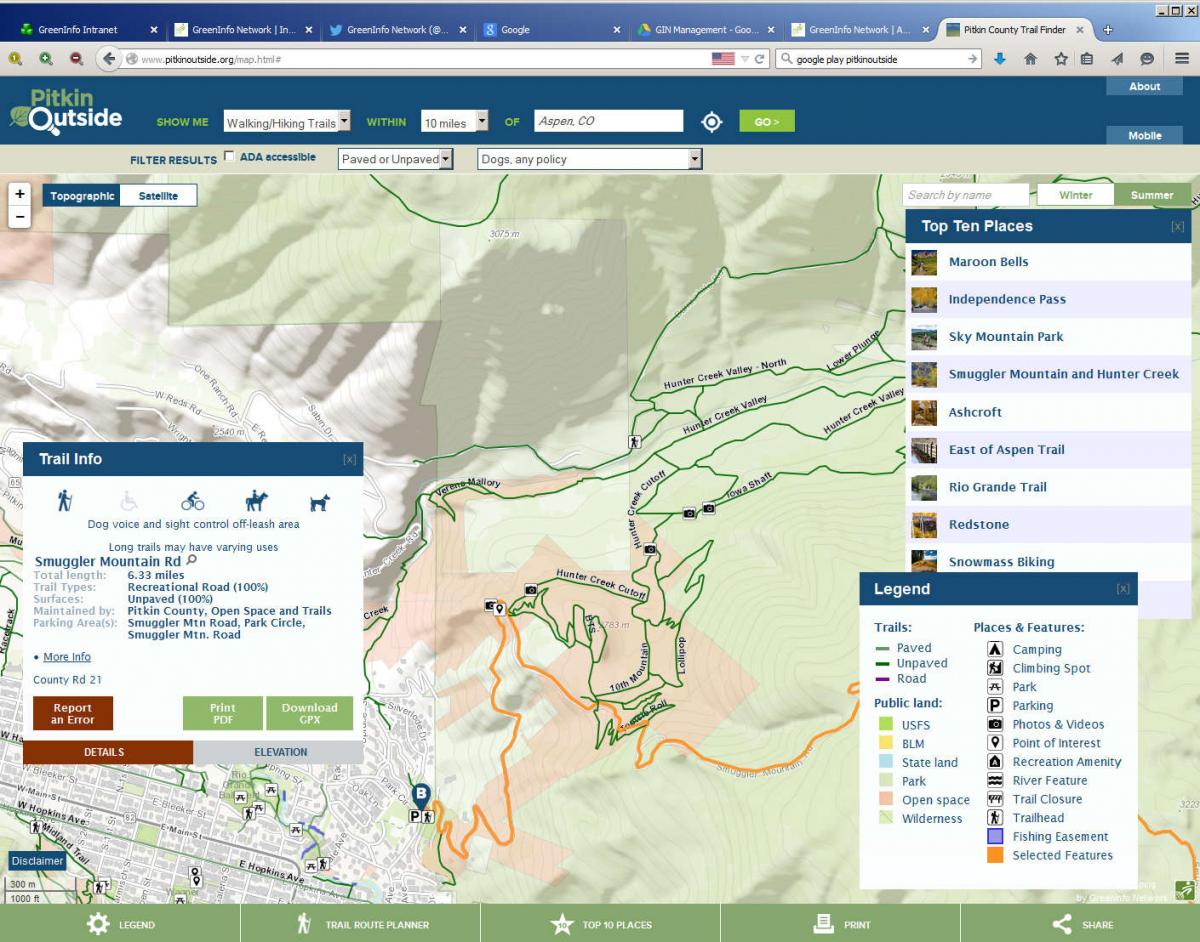
Task: Switch to the Elevation tab
Action: click(278, 752)
